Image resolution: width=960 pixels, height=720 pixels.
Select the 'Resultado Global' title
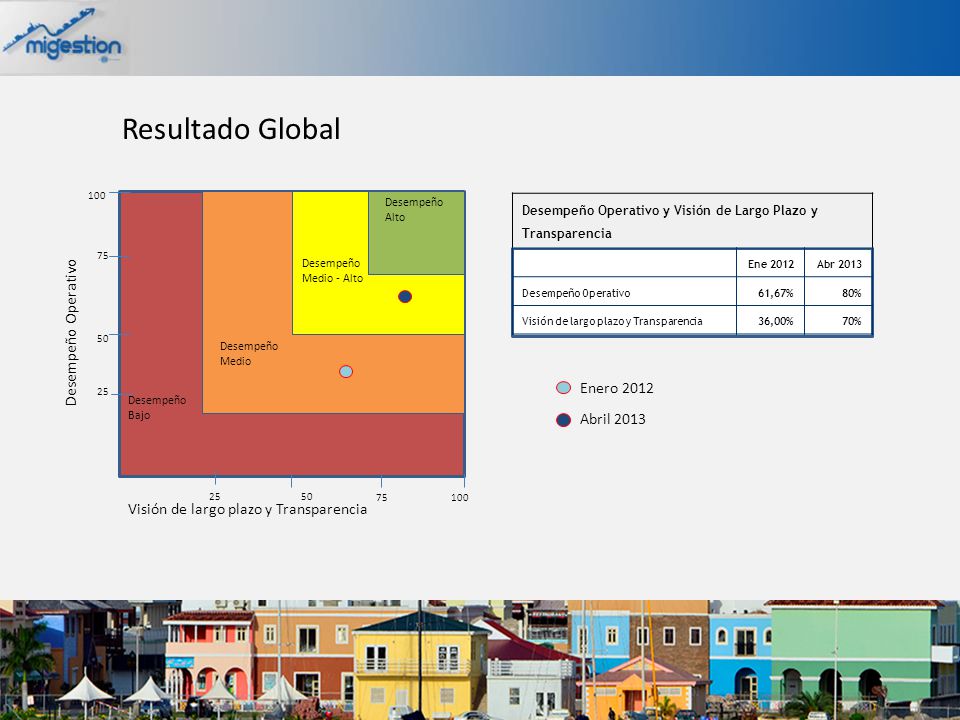click(231, 129)
